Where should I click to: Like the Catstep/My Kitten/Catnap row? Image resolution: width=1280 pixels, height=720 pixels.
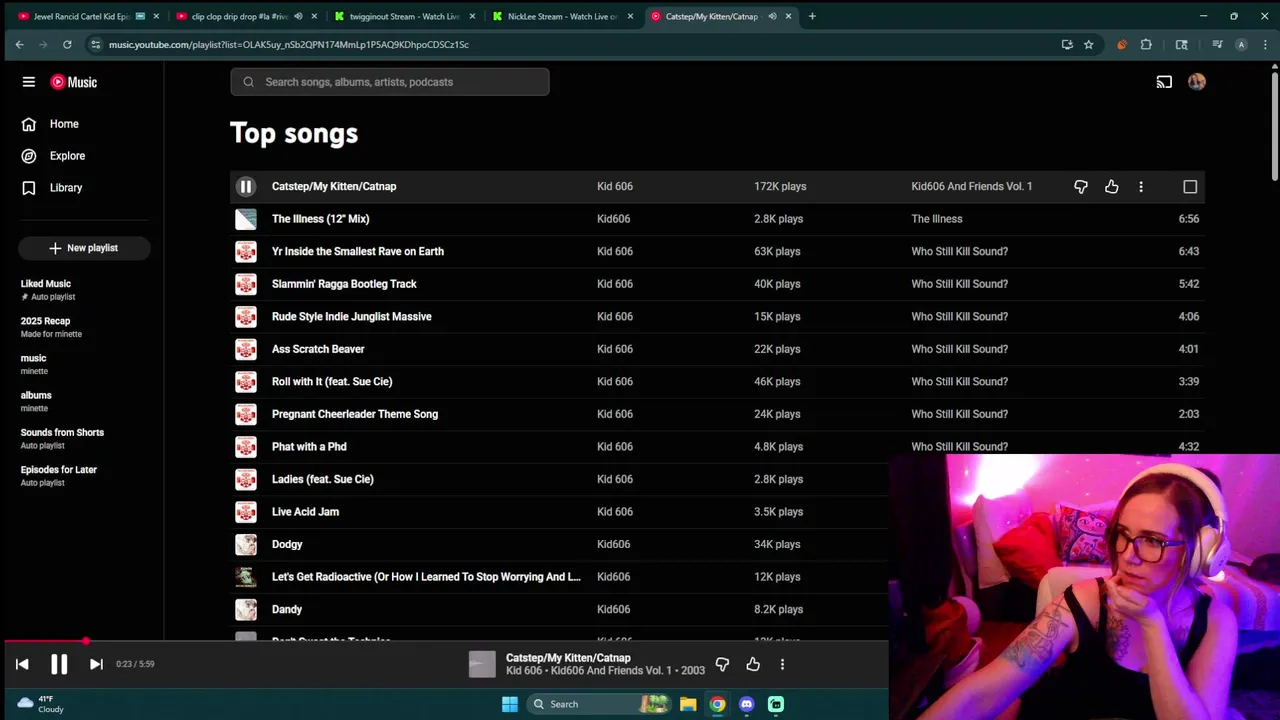(x=1111, y=187)
